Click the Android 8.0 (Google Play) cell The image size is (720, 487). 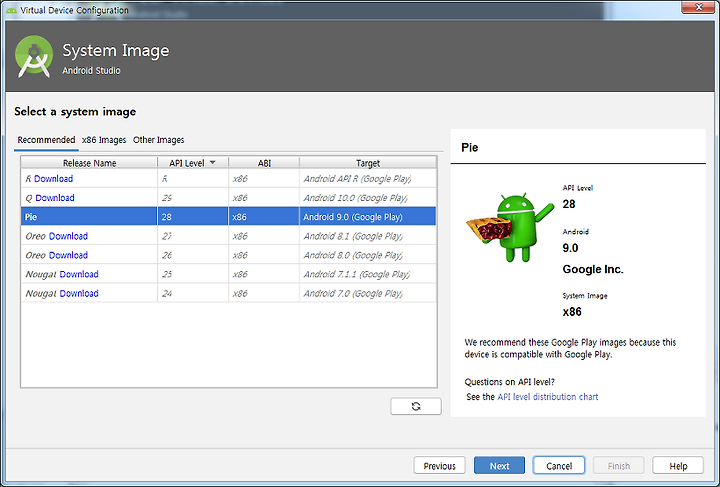(x=367, y=255)
